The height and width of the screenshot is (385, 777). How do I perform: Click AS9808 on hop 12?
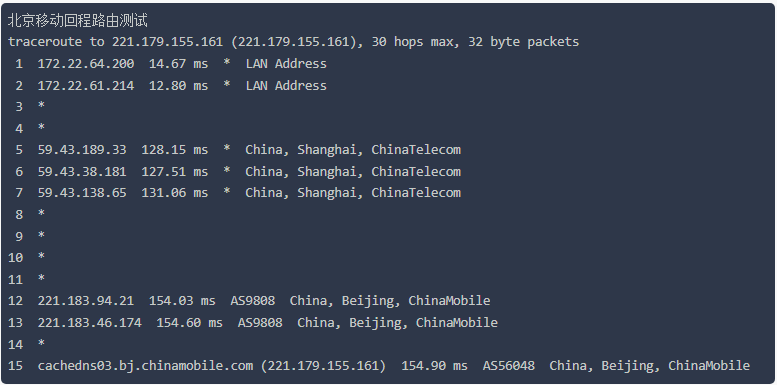click(x=253, y=301)
